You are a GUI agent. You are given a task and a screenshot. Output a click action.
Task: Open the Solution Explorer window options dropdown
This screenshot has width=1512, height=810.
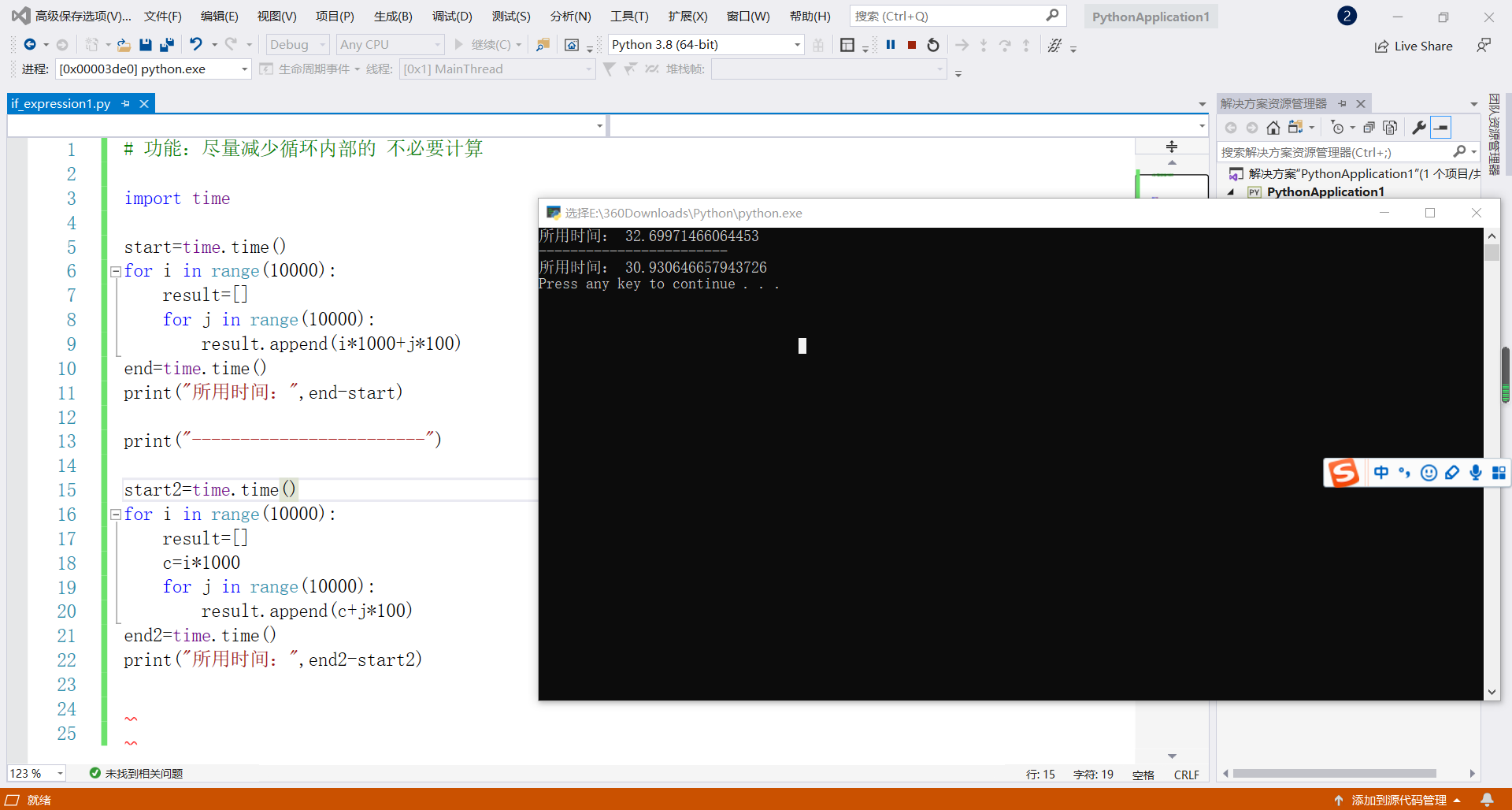point(1474,103)
